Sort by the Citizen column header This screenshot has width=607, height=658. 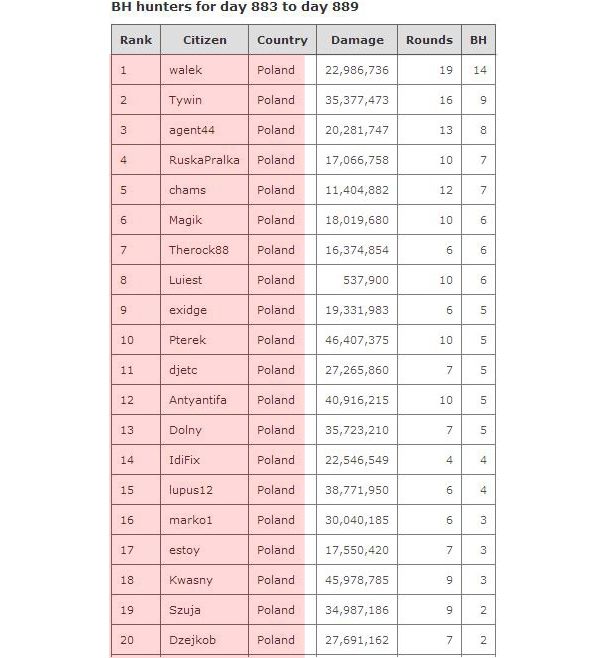click(x=205, y=40)
